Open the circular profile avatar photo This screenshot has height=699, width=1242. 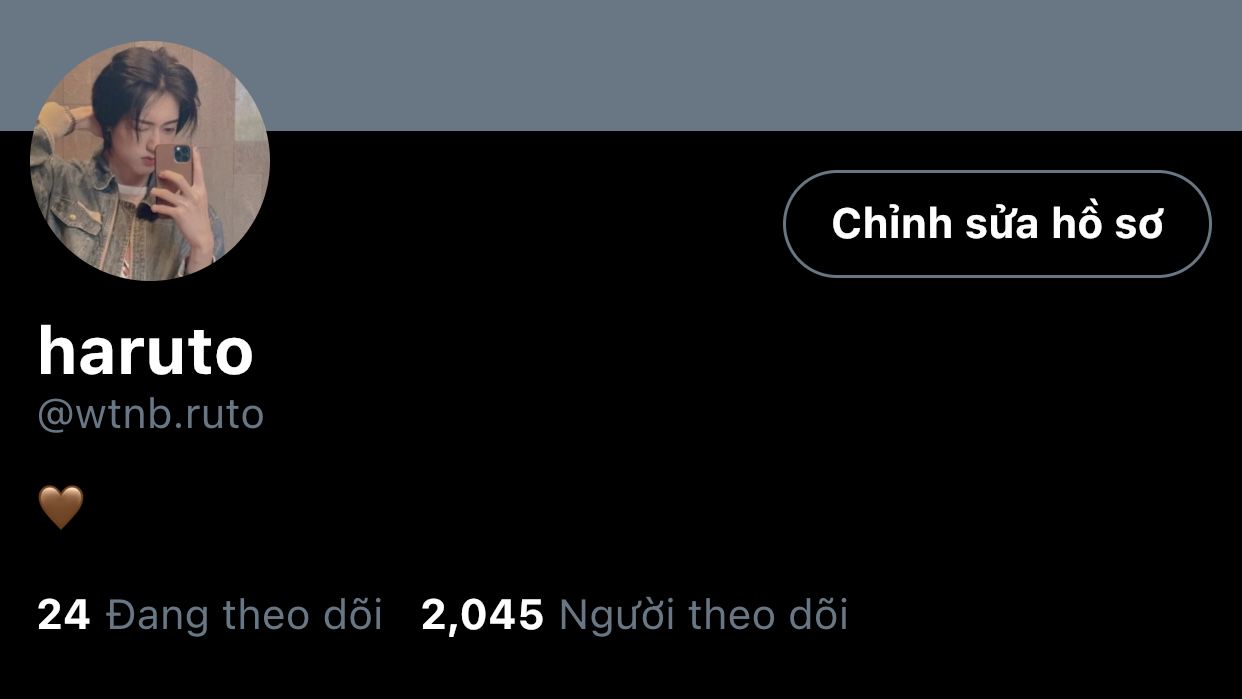pos(150,160)
